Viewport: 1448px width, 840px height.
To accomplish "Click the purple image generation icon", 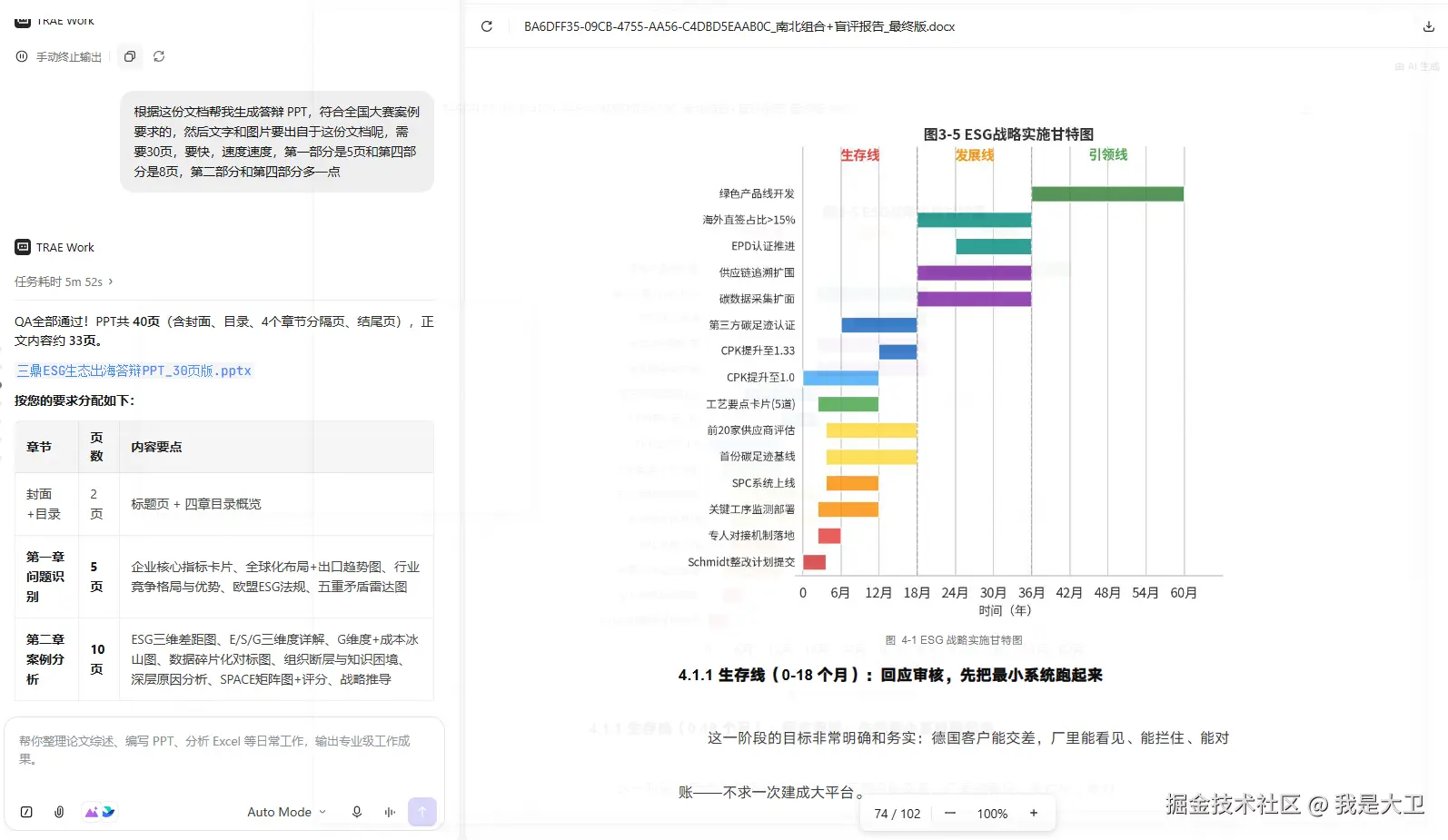I will click(x=91, y=812).
